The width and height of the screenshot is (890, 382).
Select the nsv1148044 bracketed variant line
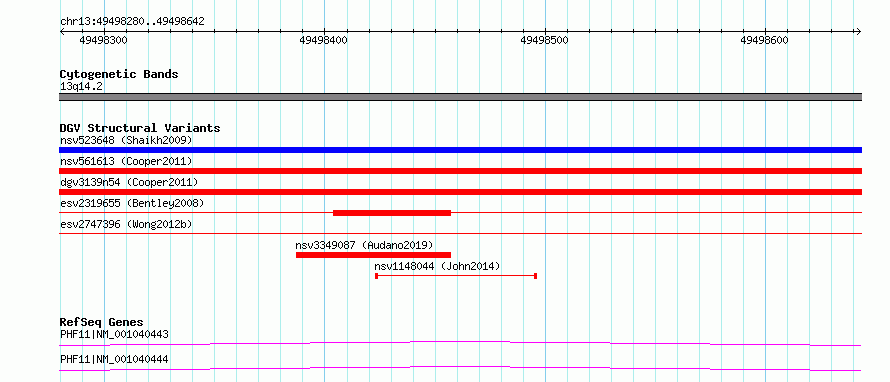[456, 276]
